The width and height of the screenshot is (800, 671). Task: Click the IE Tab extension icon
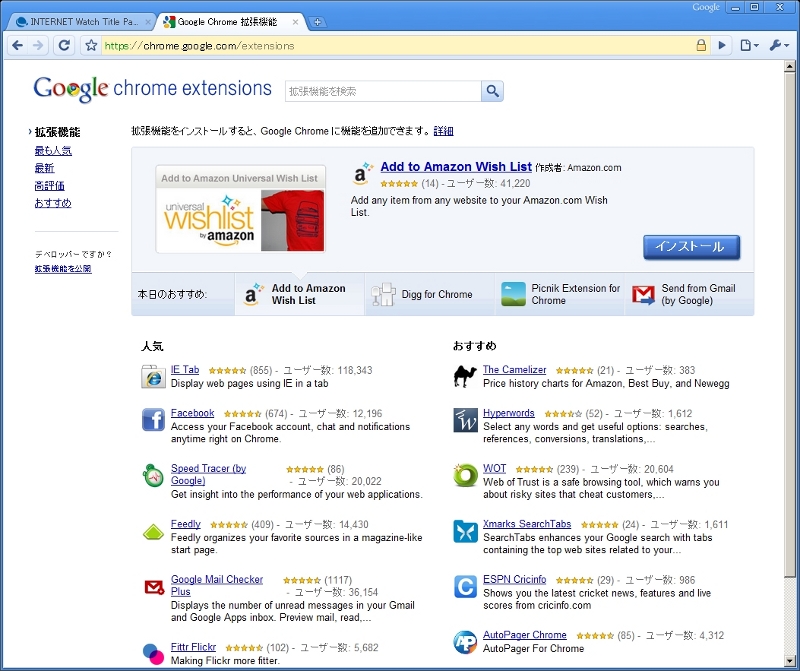153,377
